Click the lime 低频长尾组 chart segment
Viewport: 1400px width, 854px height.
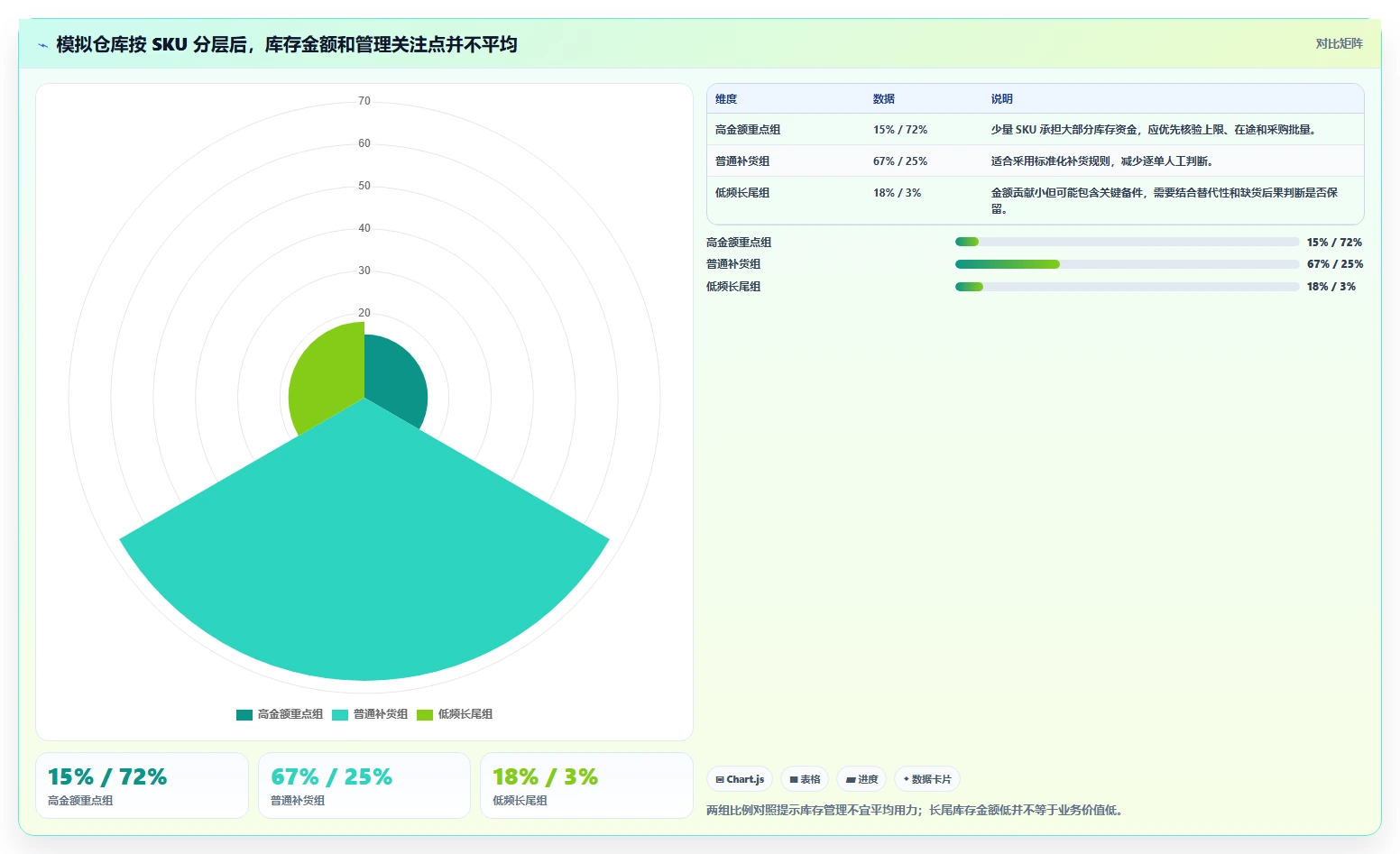(329, 374)
